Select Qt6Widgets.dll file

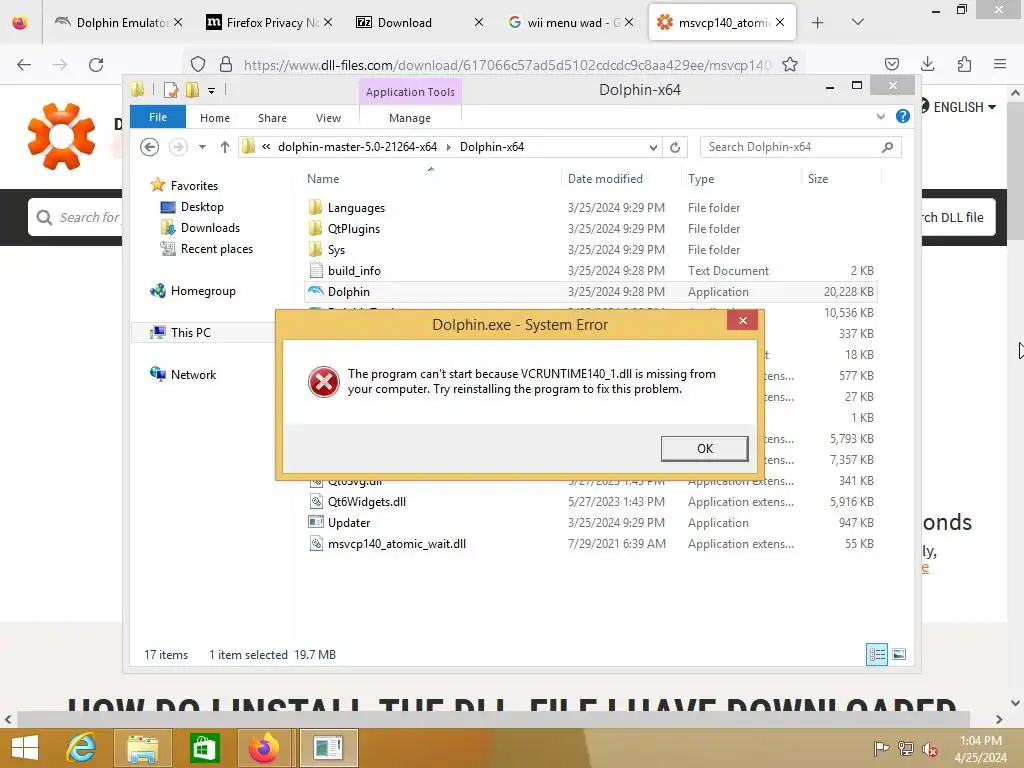(366, 502)
